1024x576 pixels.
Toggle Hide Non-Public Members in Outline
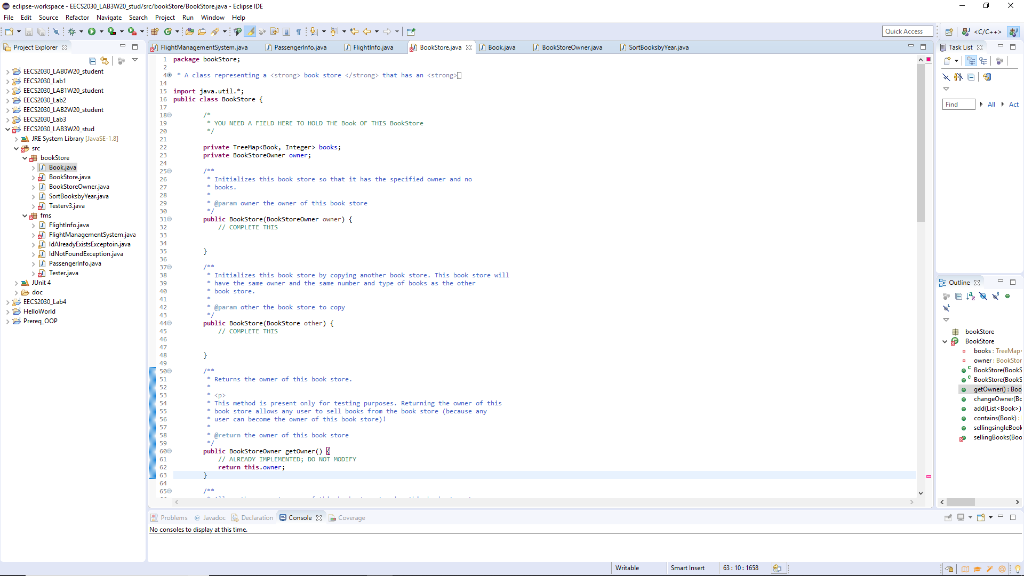(1007, 296)
